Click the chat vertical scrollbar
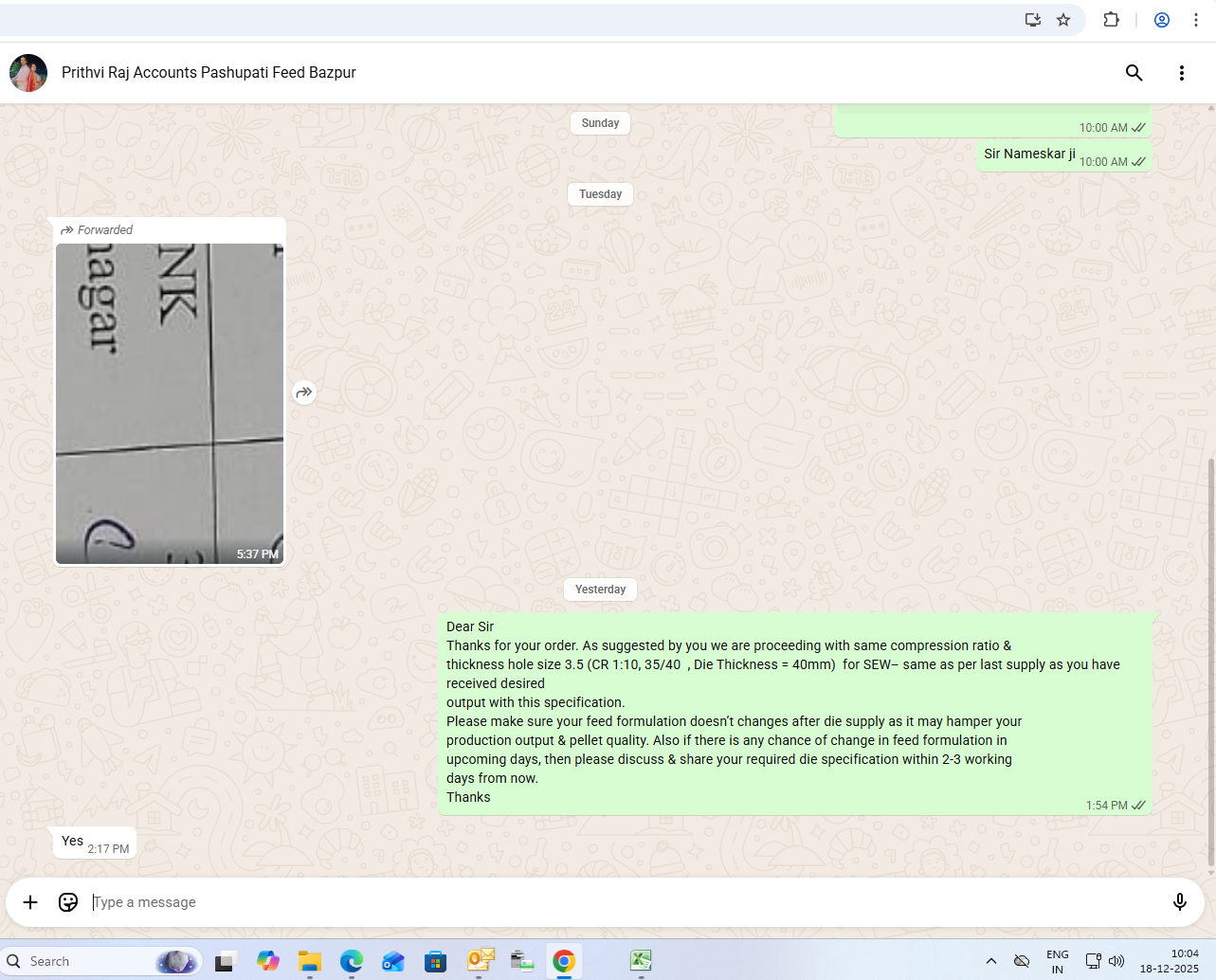 click(x=1210, y=663)
